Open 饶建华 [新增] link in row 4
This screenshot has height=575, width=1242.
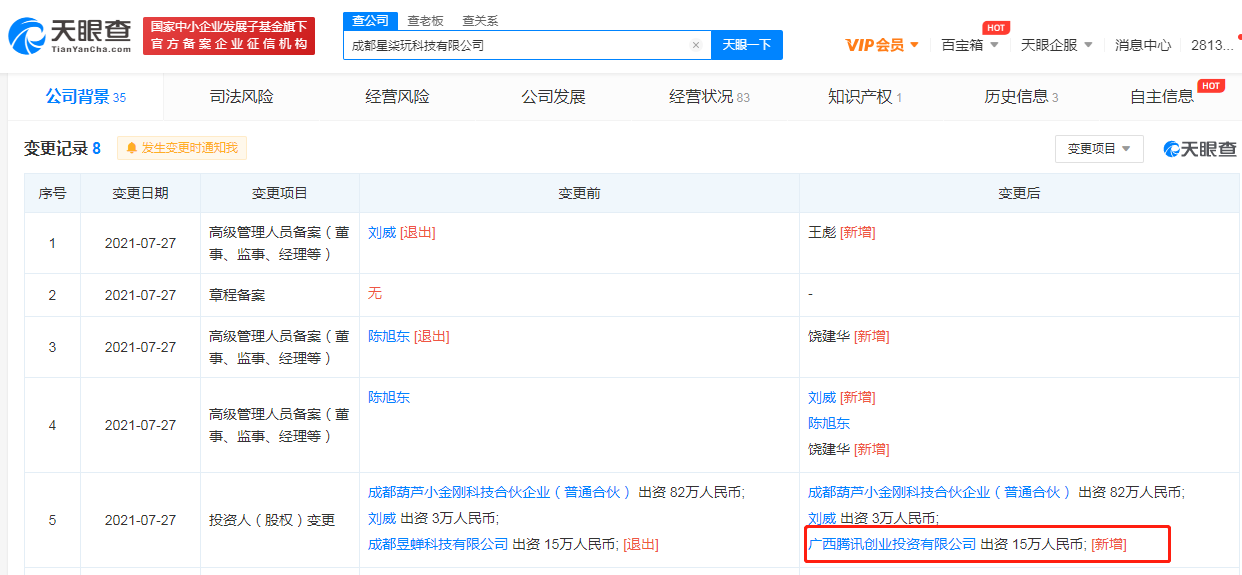click(849, 449)
